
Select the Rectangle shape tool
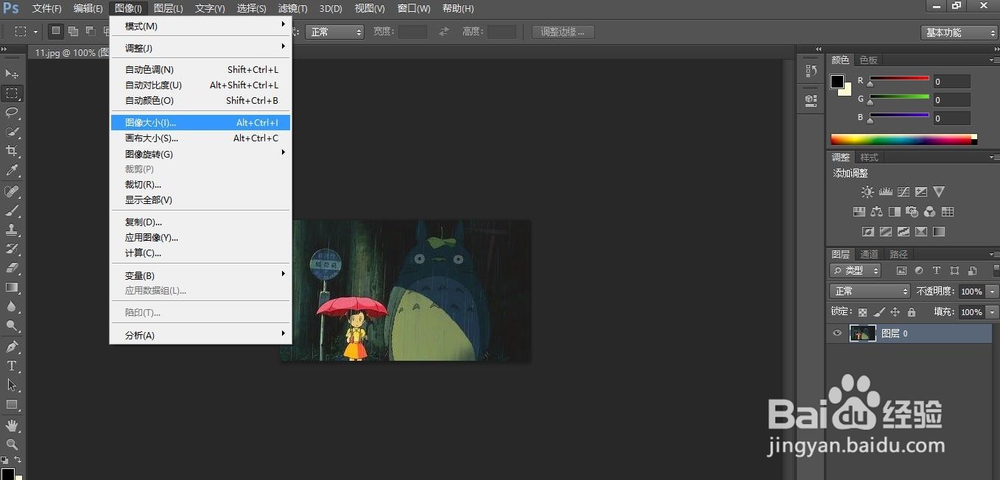coord(11,405)
